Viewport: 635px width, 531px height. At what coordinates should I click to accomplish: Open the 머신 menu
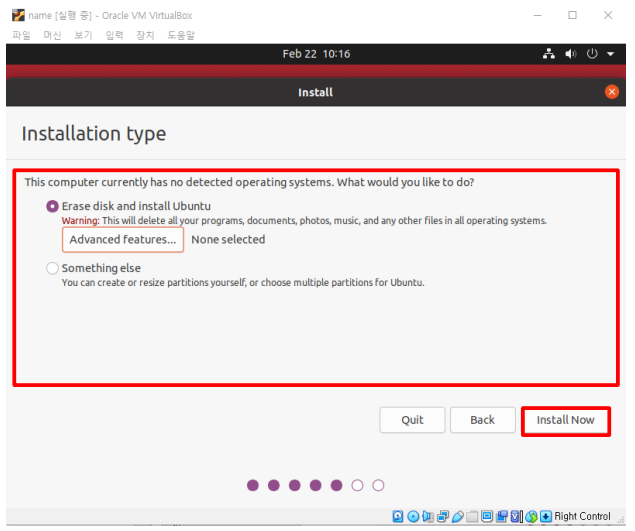pos(52,35)
